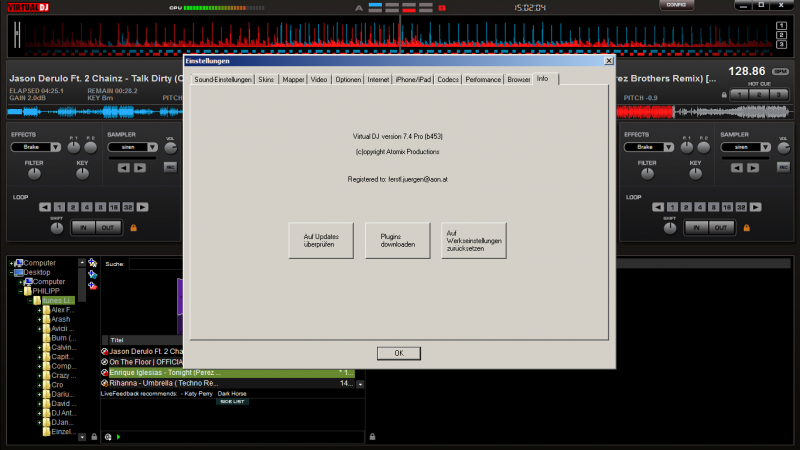Viewport: 800px width, 450px height.
Task: Set 4-beat loop on left deck
Action: [x=87, y=207]
